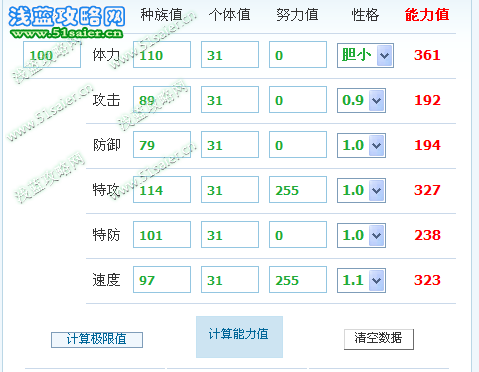The image size is (479, 372).
Task: Open the 特攻 modifier dropdown
Action: (x=361, y=190)
